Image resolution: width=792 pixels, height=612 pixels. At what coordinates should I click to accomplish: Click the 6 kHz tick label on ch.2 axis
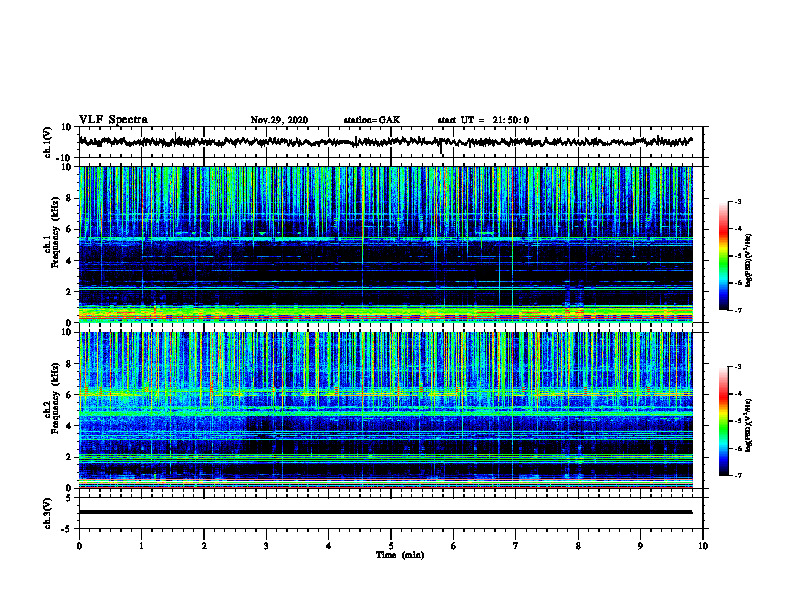(x=70, y=395)
